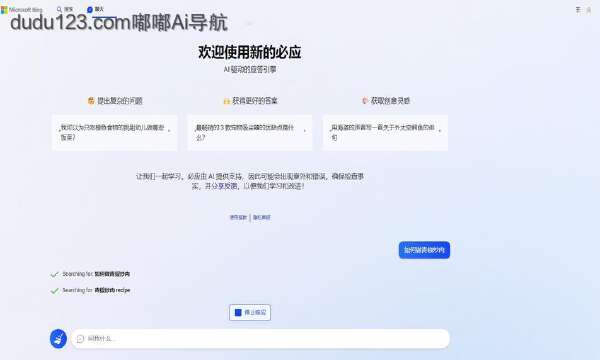Click the blue square stop icon
The height and width of the screenshot is (360, 600).
[238, 313]
